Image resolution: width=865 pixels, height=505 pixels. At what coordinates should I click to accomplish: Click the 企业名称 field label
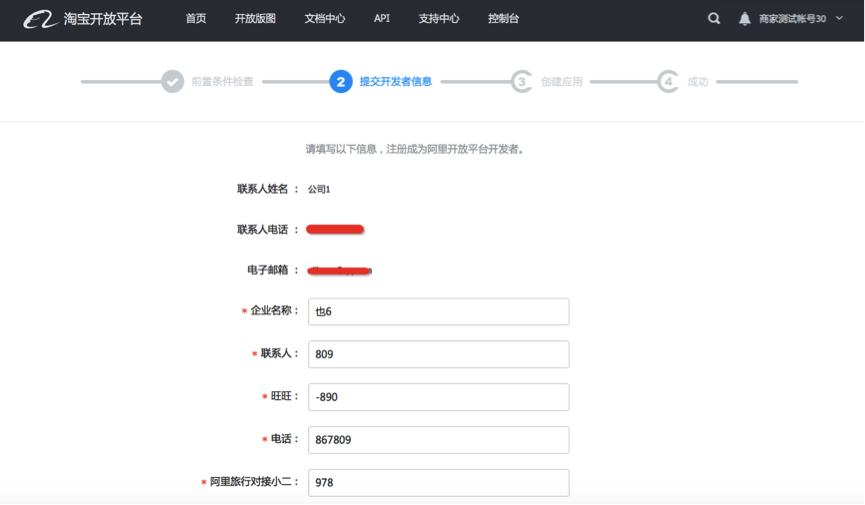[x=271, y=311]
